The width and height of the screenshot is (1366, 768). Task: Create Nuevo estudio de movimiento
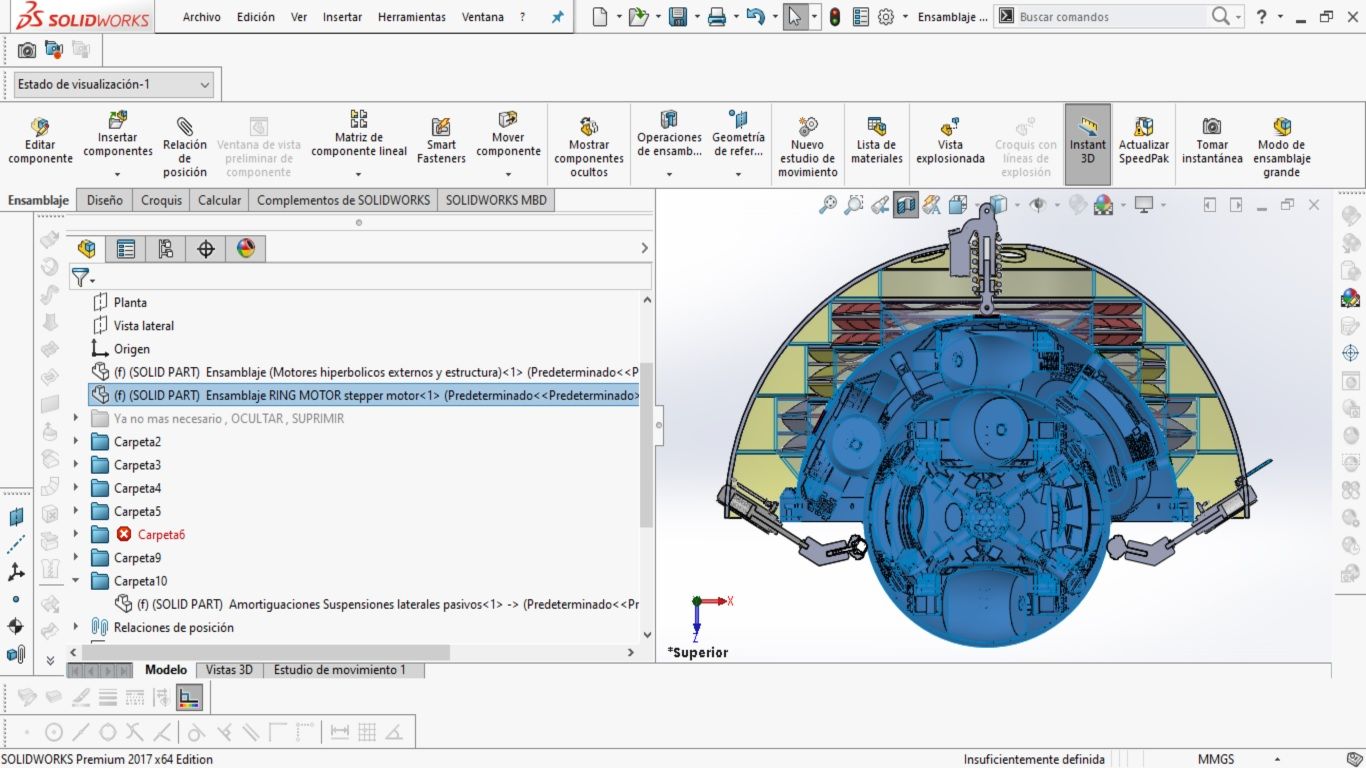point(808,146)
